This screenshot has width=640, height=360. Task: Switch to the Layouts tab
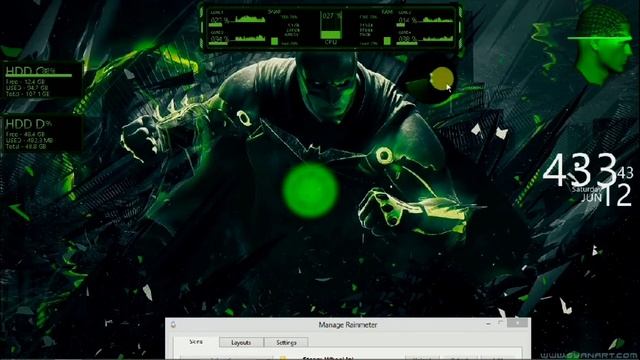tap(241, 342)
